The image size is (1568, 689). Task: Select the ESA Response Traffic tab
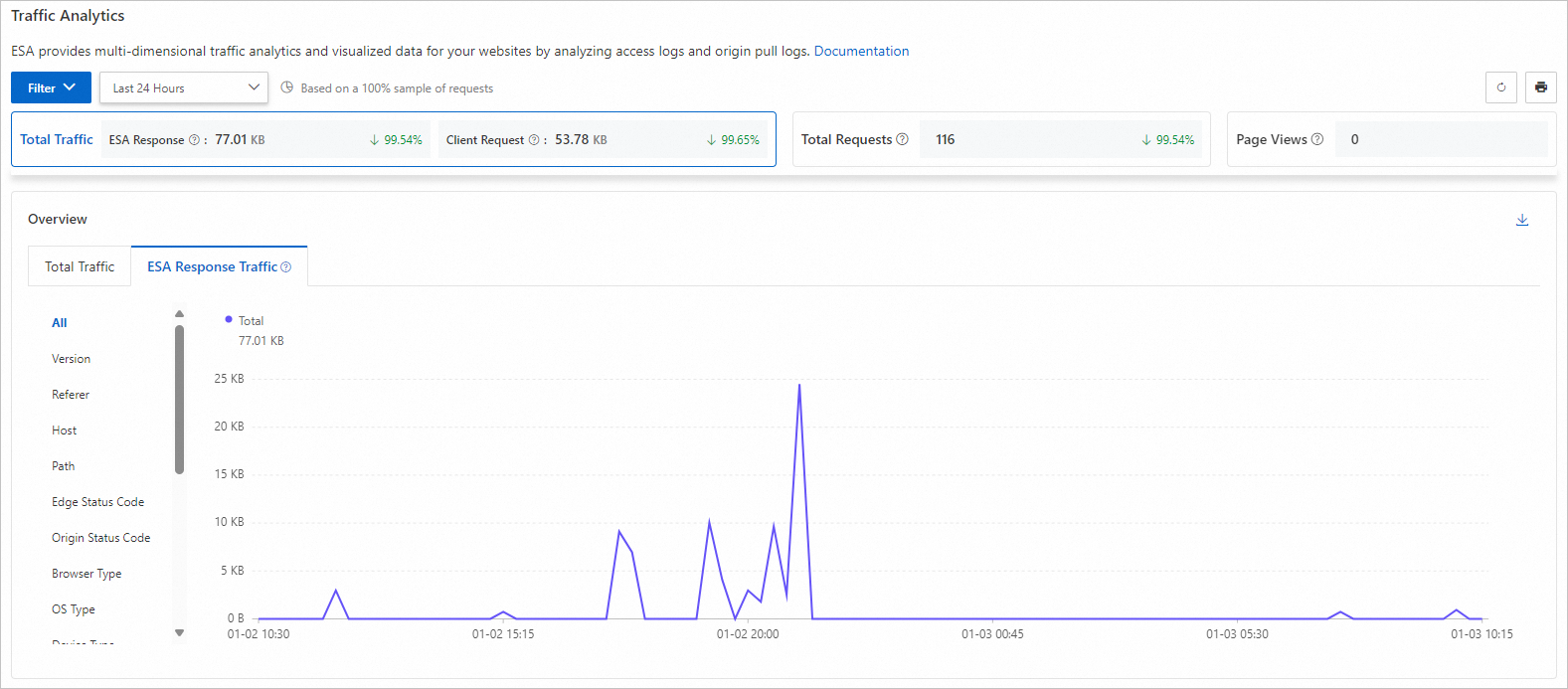(219, 266)
